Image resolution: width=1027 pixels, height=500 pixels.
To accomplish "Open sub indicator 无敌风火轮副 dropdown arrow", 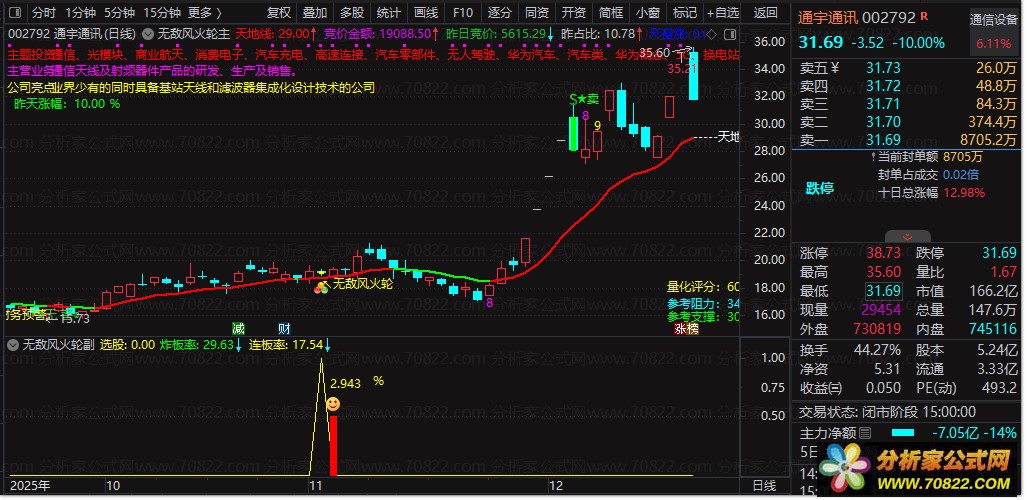I will [x=13, y=345].
